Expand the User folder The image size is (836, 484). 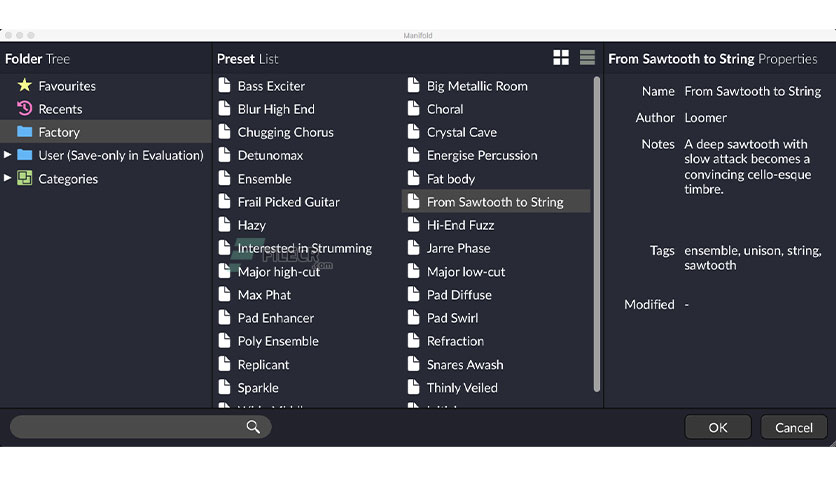[x=7, y=155]
